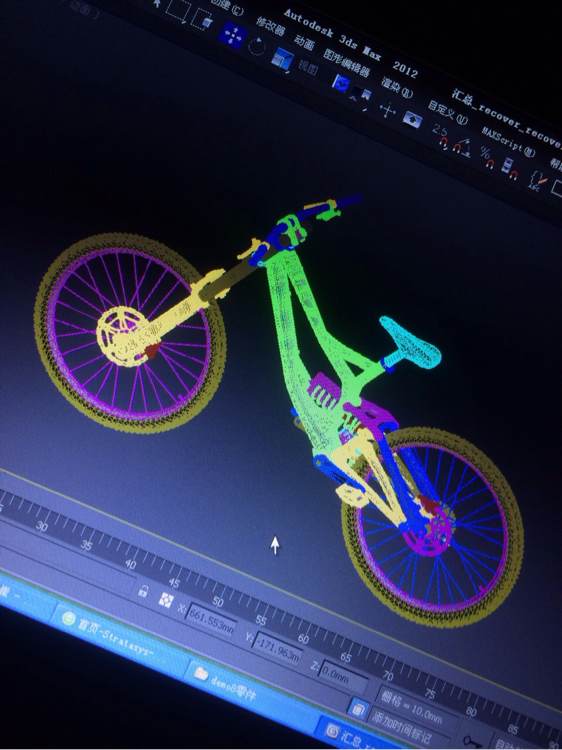Open the 渲染(R) menu
This screenshot has width=562, height=750.
click(x=397, y=88)
